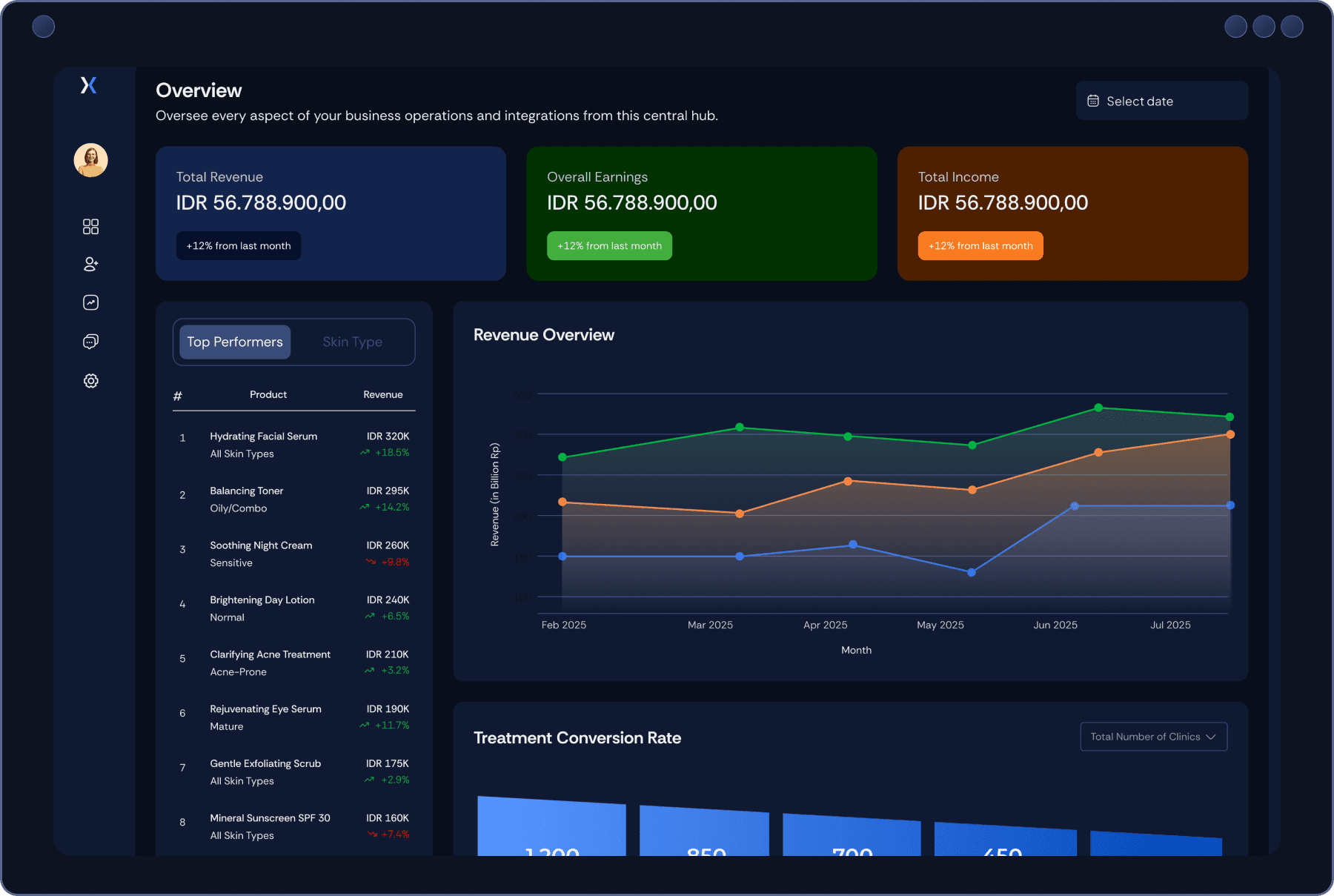The height and width of the screenshot is (896, 1334).
Task: Select the Top Performers tab
Action: click(x=233, y=342)
